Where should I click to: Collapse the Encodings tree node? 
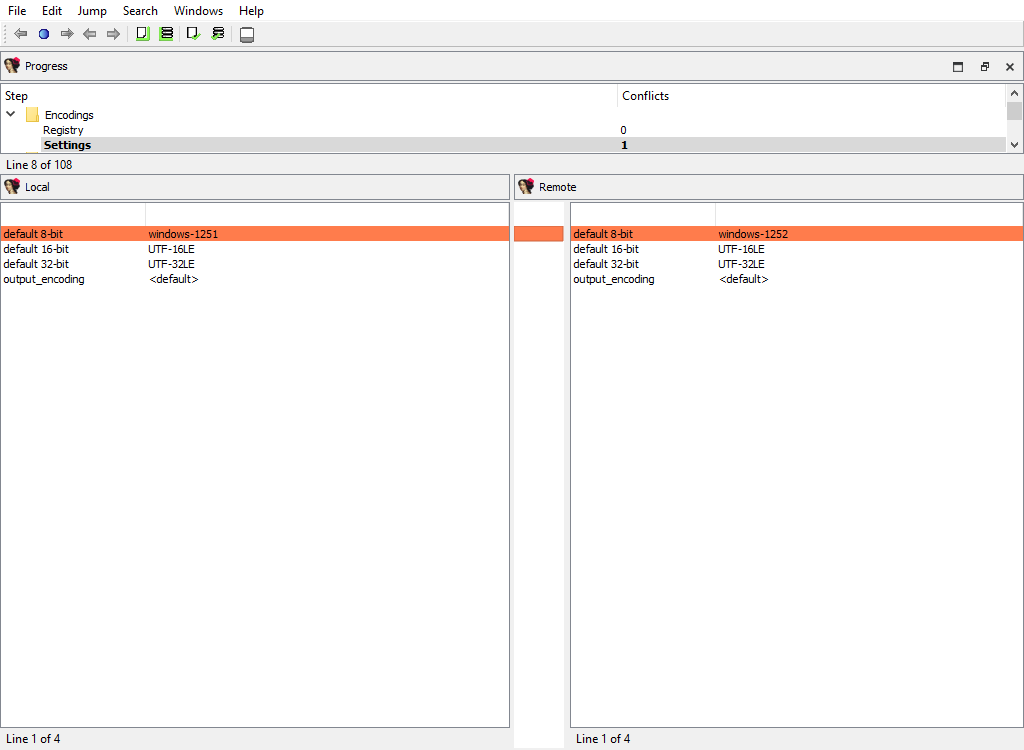pos(10,114)
